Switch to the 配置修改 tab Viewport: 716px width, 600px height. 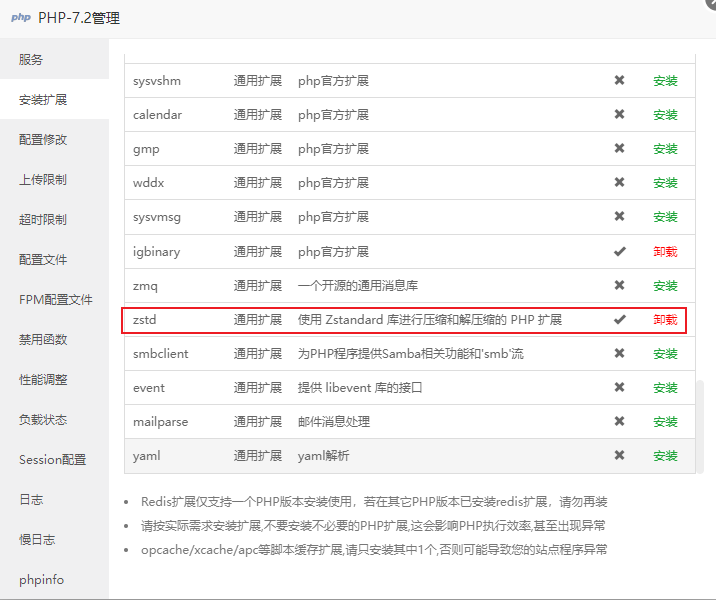[x=43, y=140]
